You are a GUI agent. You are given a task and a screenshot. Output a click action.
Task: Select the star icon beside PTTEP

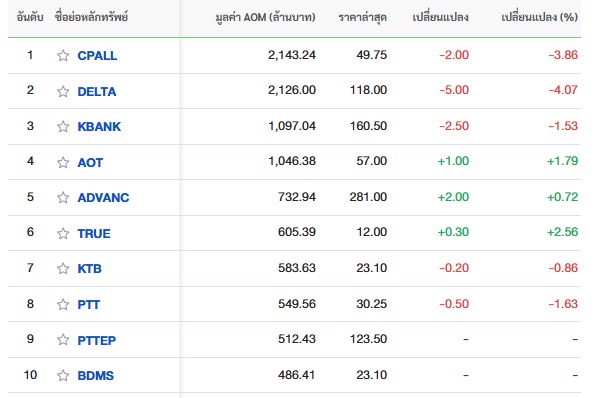tap(63, 340)
